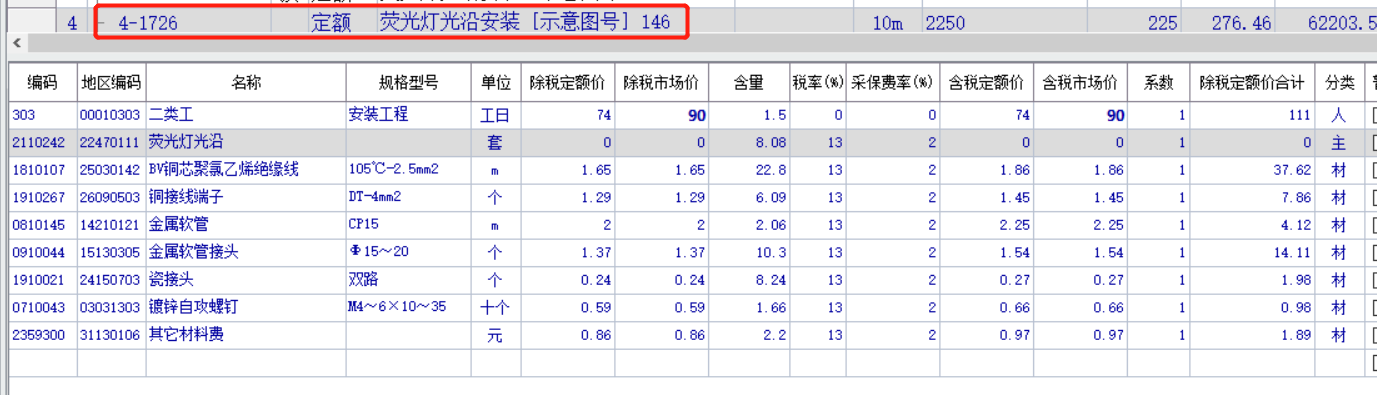Click the 工日 unit cell

(495, 115)
